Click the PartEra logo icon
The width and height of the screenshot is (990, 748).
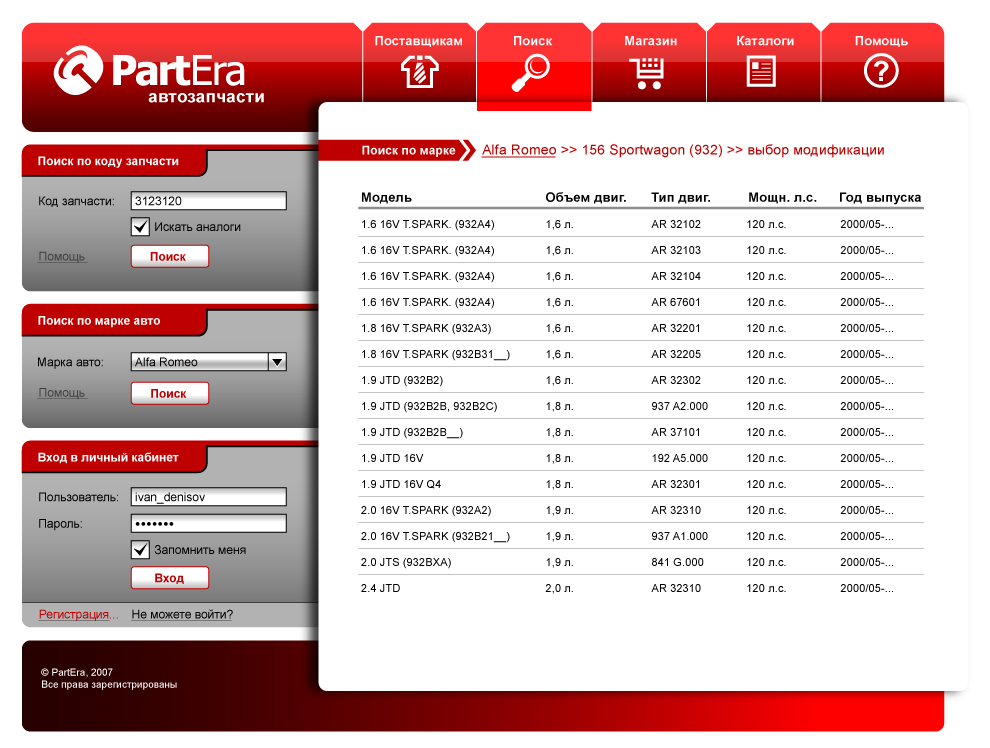(79, 70)
